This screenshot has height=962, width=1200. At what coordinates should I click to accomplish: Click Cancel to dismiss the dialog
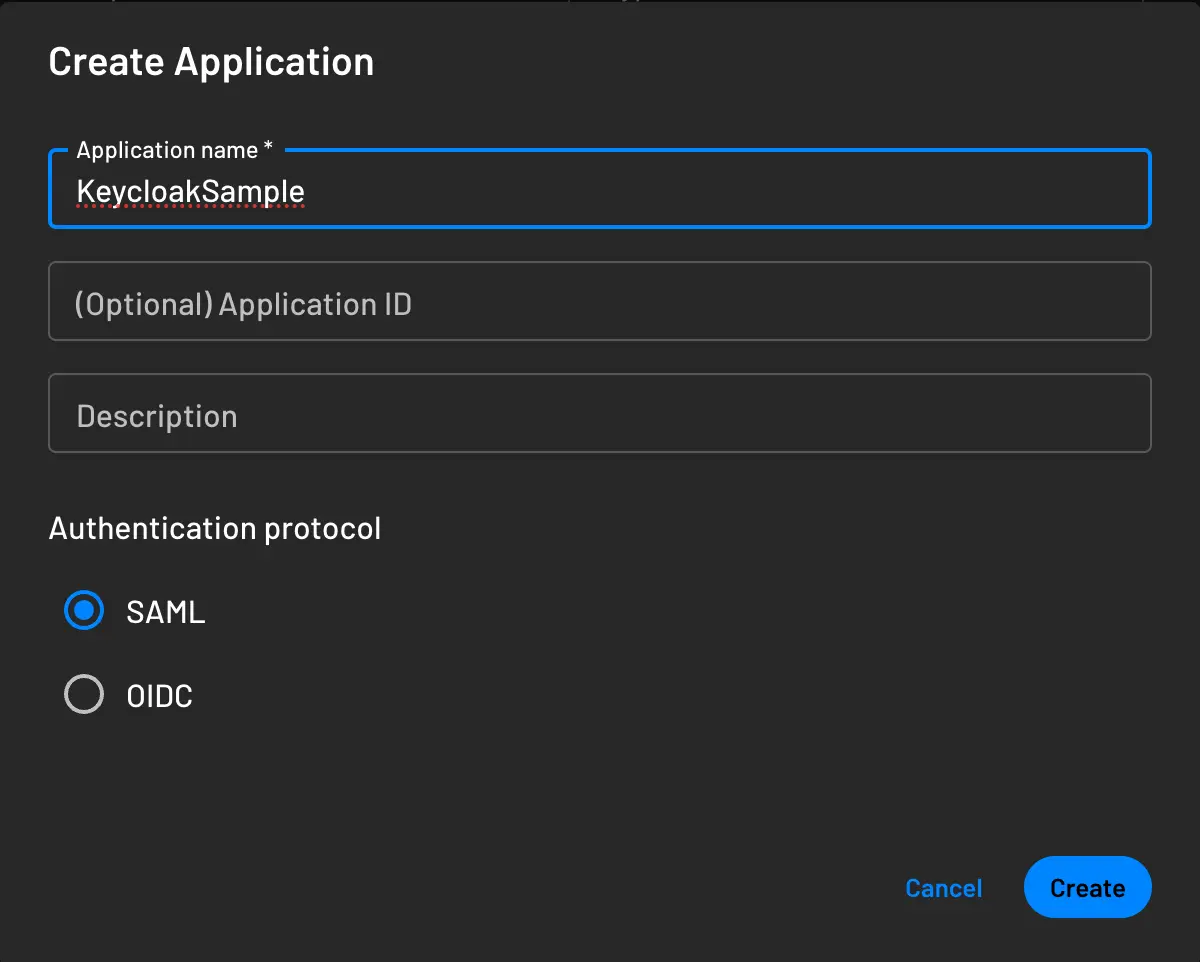click(943, 888)
